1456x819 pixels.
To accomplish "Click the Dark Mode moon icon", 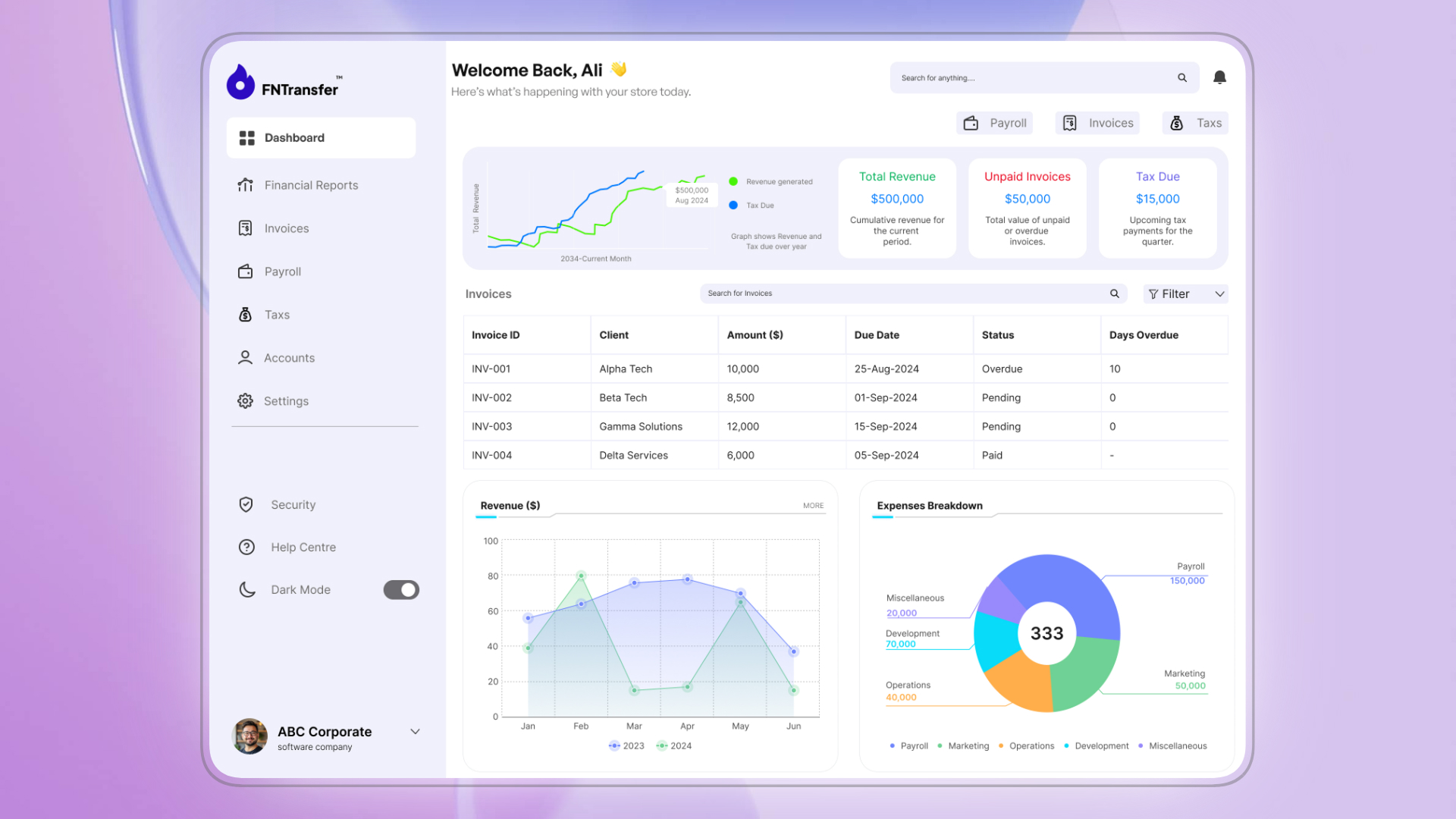I will click(x=247, y=590).
